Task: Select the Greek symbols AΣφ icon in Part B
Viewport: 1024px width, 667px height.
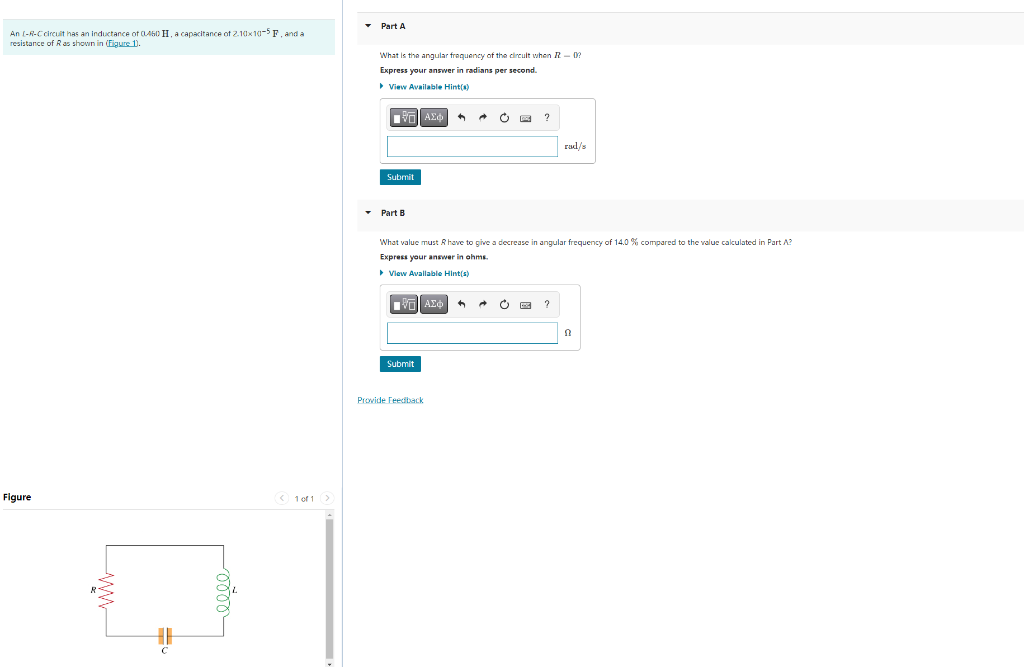Action: 432,304
